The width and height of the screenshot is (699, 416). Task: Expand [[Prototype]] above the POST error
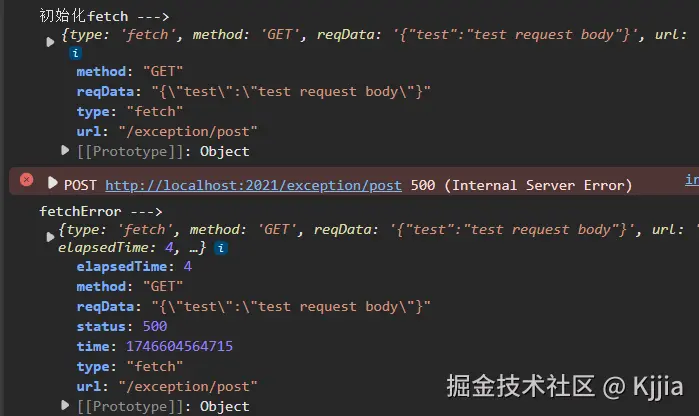click(x=67, y=151)
